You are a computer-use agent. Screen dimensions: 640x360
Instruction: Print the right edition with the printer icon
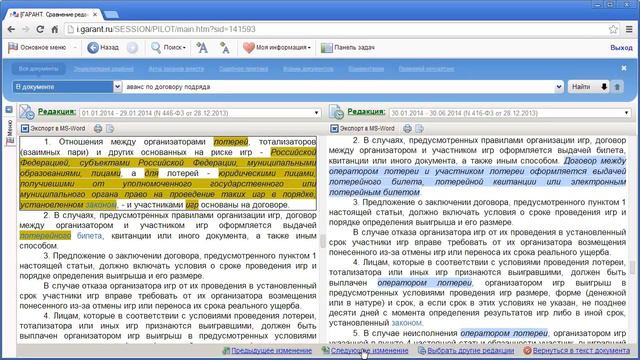coord(407,129)
